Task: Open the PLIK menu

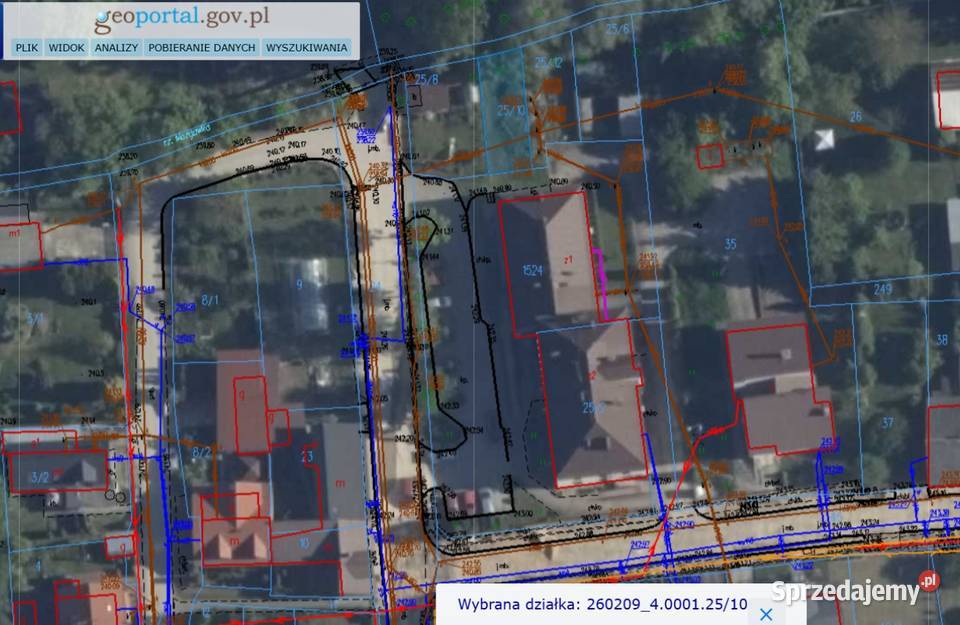Action: coord(27,47)
